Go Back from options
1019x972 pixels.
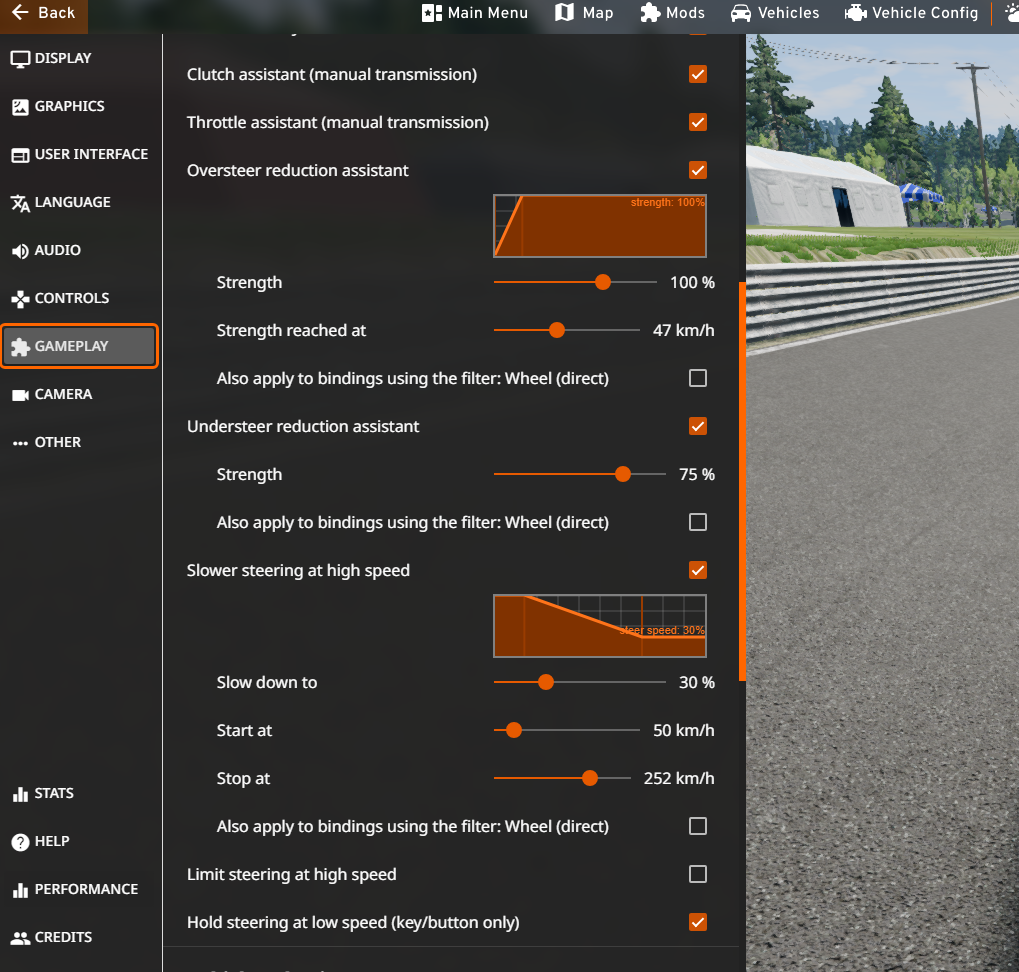pos(44,13)
